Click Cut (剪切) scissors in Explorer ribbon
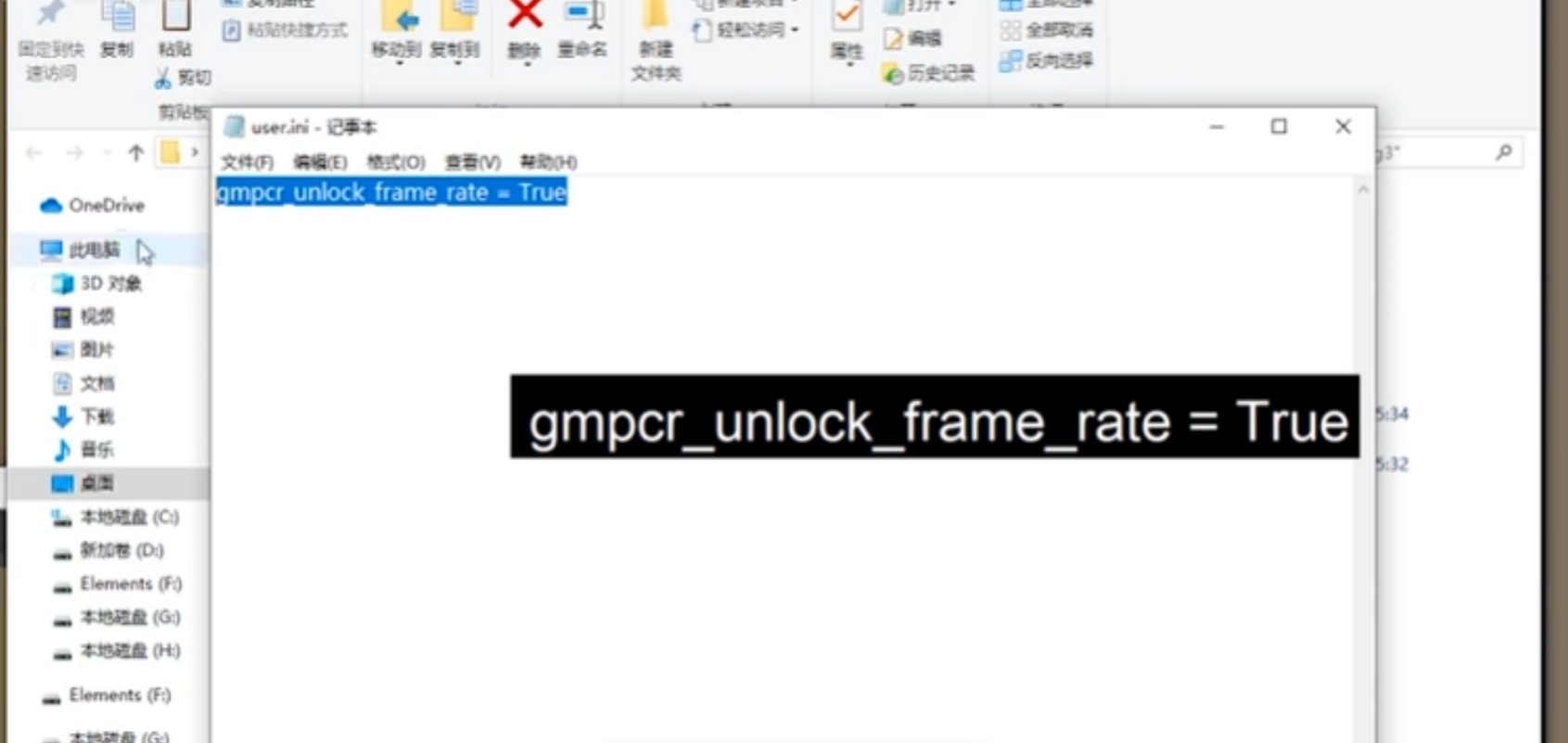Image resolution: width=1568 pixels, height=743 pixels. tap(183, 78)
